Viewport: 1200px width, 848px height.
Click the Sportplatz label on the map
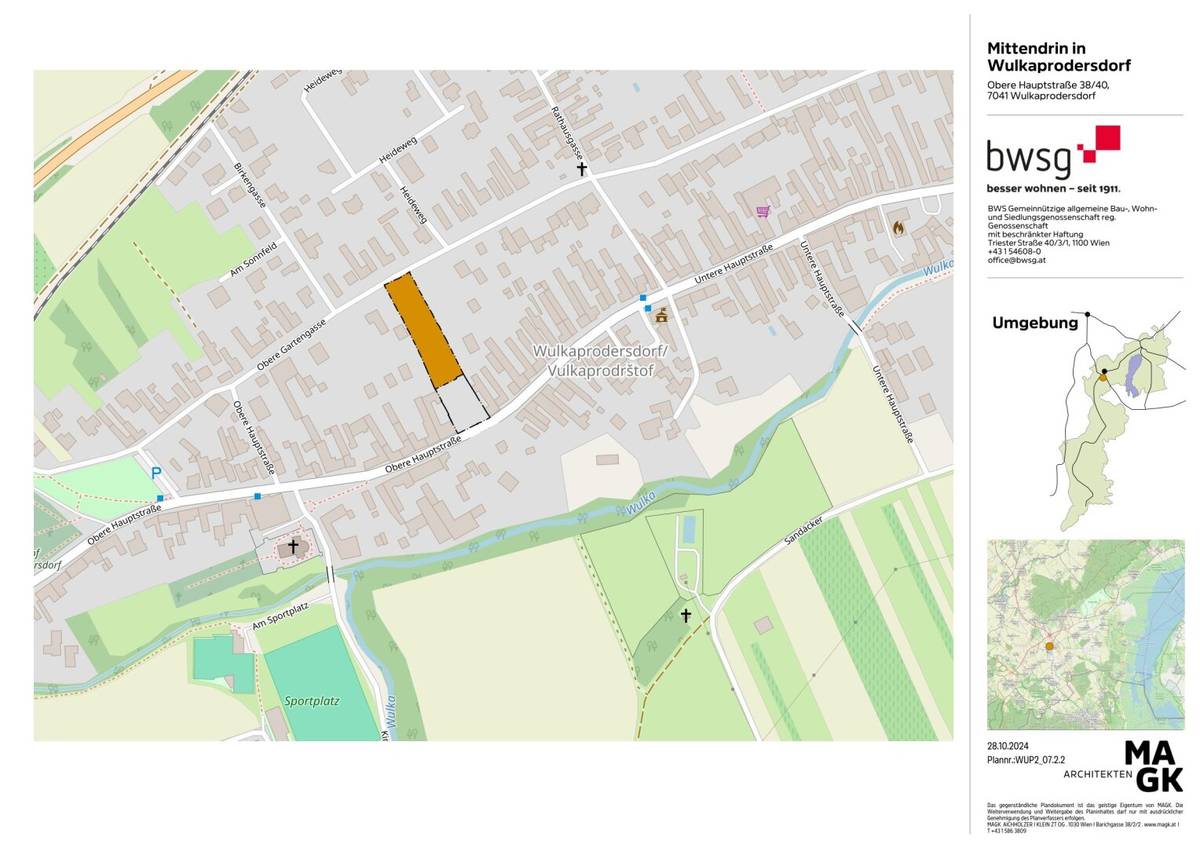(310, 701)
